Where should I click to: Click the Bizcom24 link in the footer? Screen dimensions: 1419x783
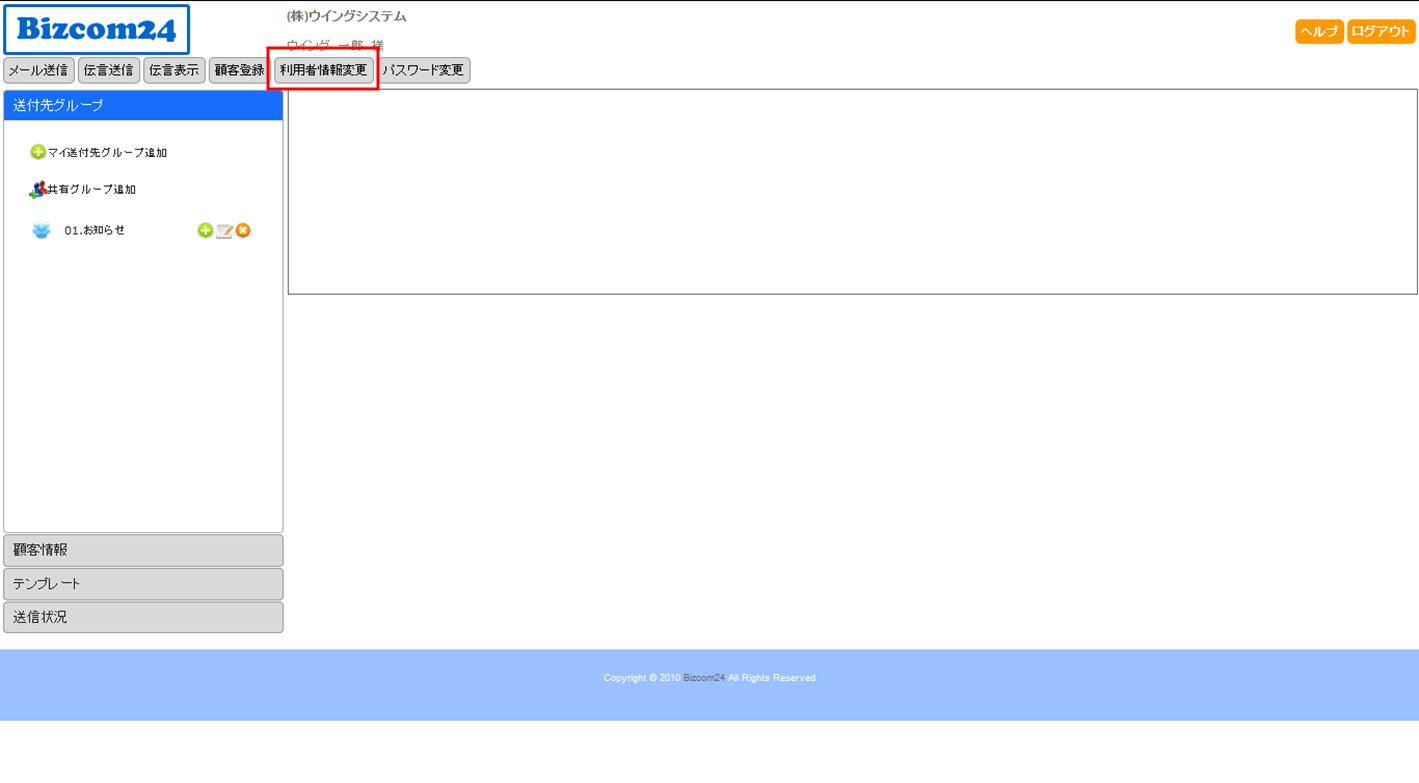pyautogui.click(x=704, y=678)
